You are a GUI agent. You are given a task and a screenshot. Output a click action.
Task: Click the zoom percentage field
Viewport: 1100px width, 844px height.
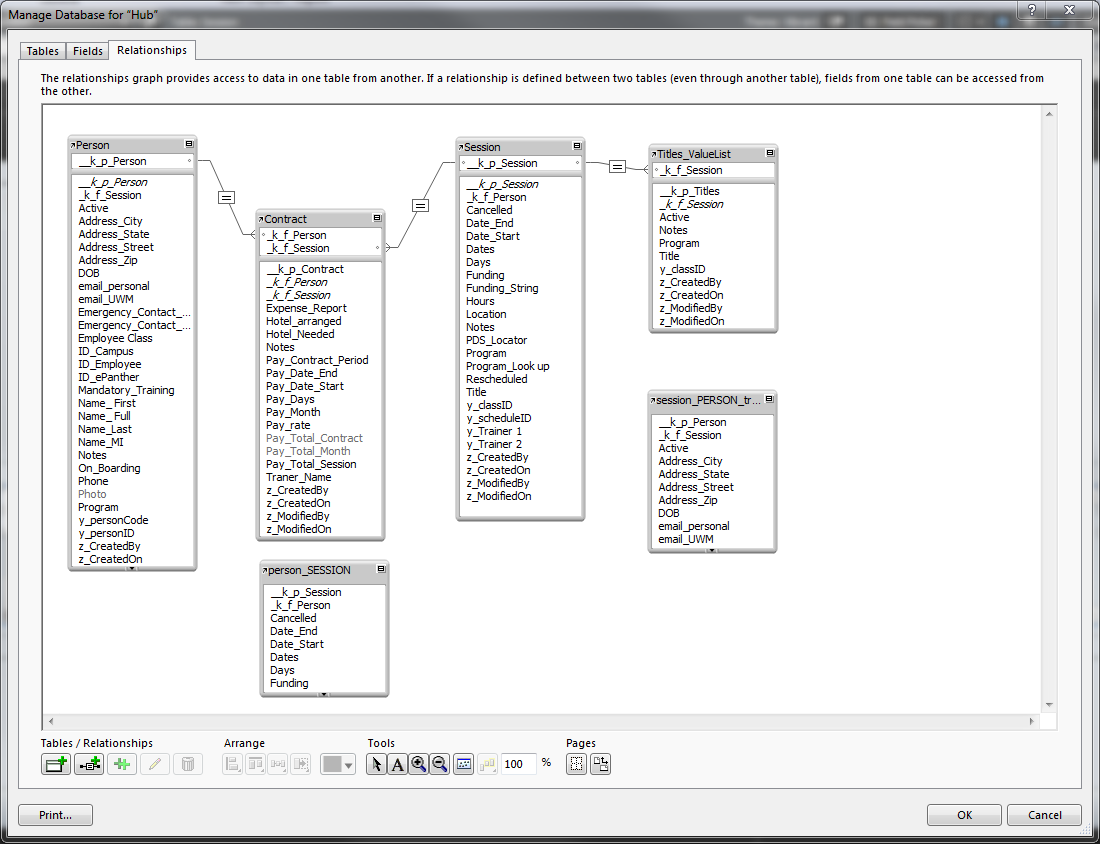518,764
